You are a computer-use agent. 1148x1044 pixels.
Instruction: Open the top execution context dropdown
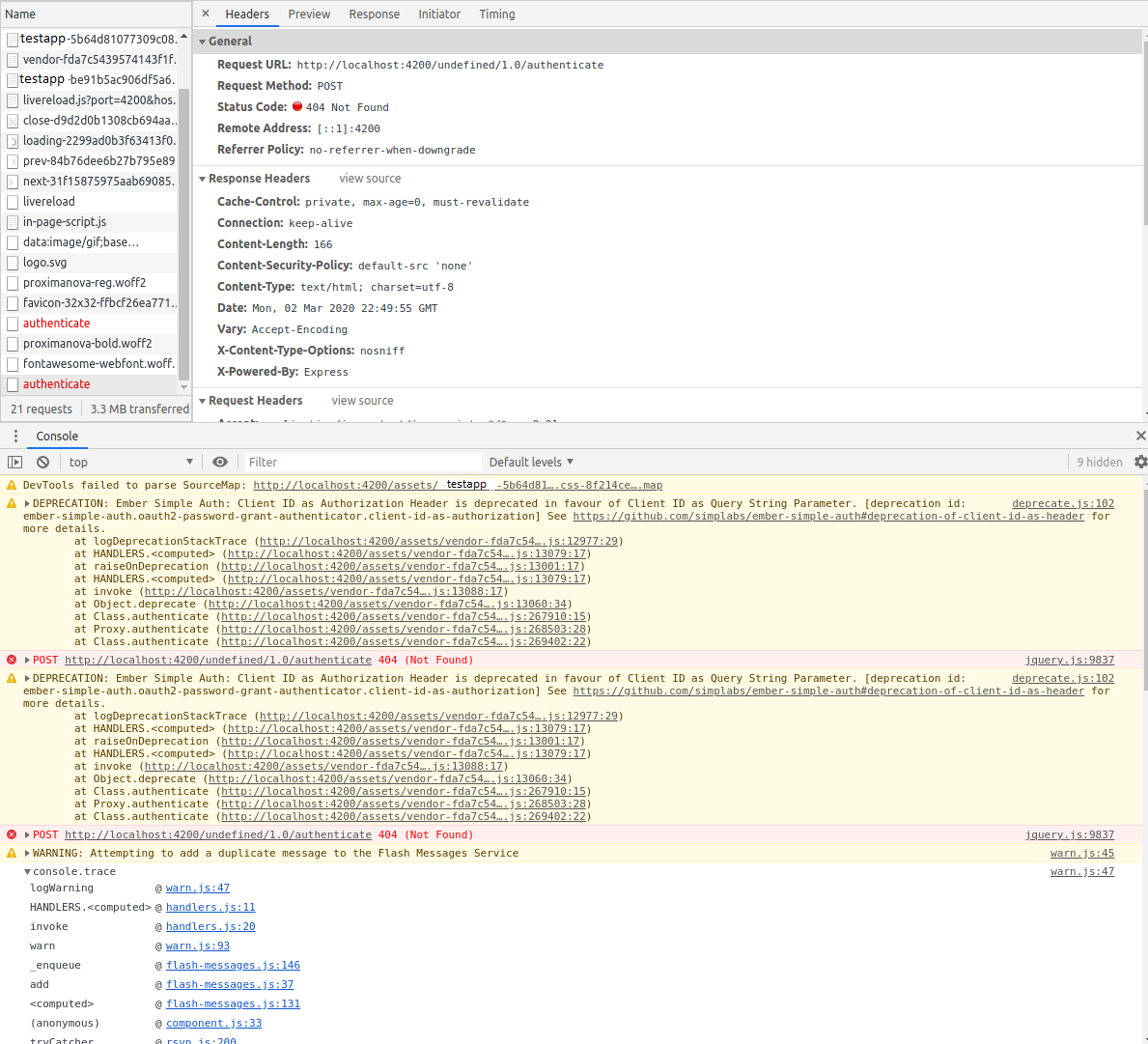[x=130, y=462]
